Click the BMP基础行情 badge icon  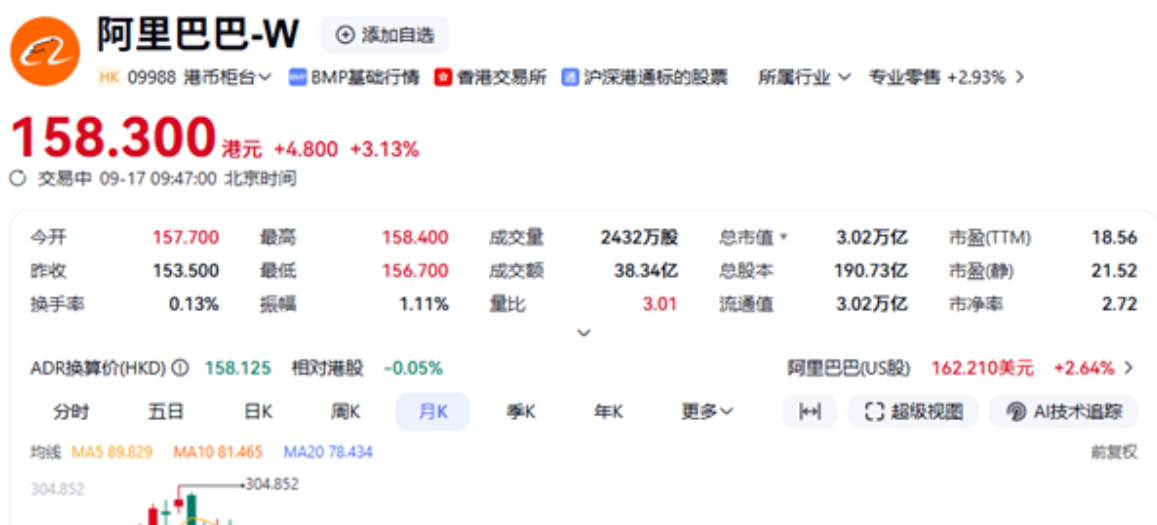pyautogui.click(x=297, y=77)
